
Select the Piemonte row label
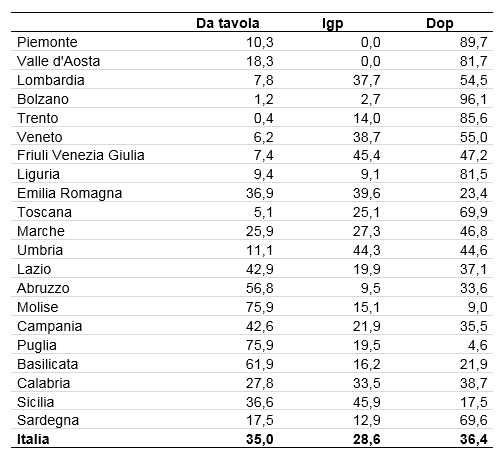[47, 42]
